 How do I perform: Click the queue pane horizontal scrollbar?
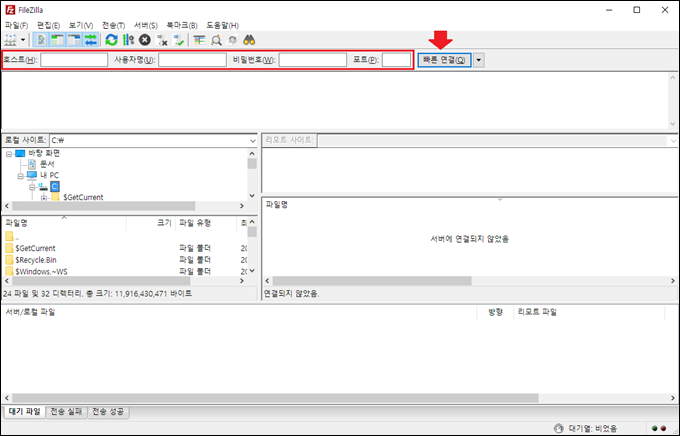coord(275,398)
